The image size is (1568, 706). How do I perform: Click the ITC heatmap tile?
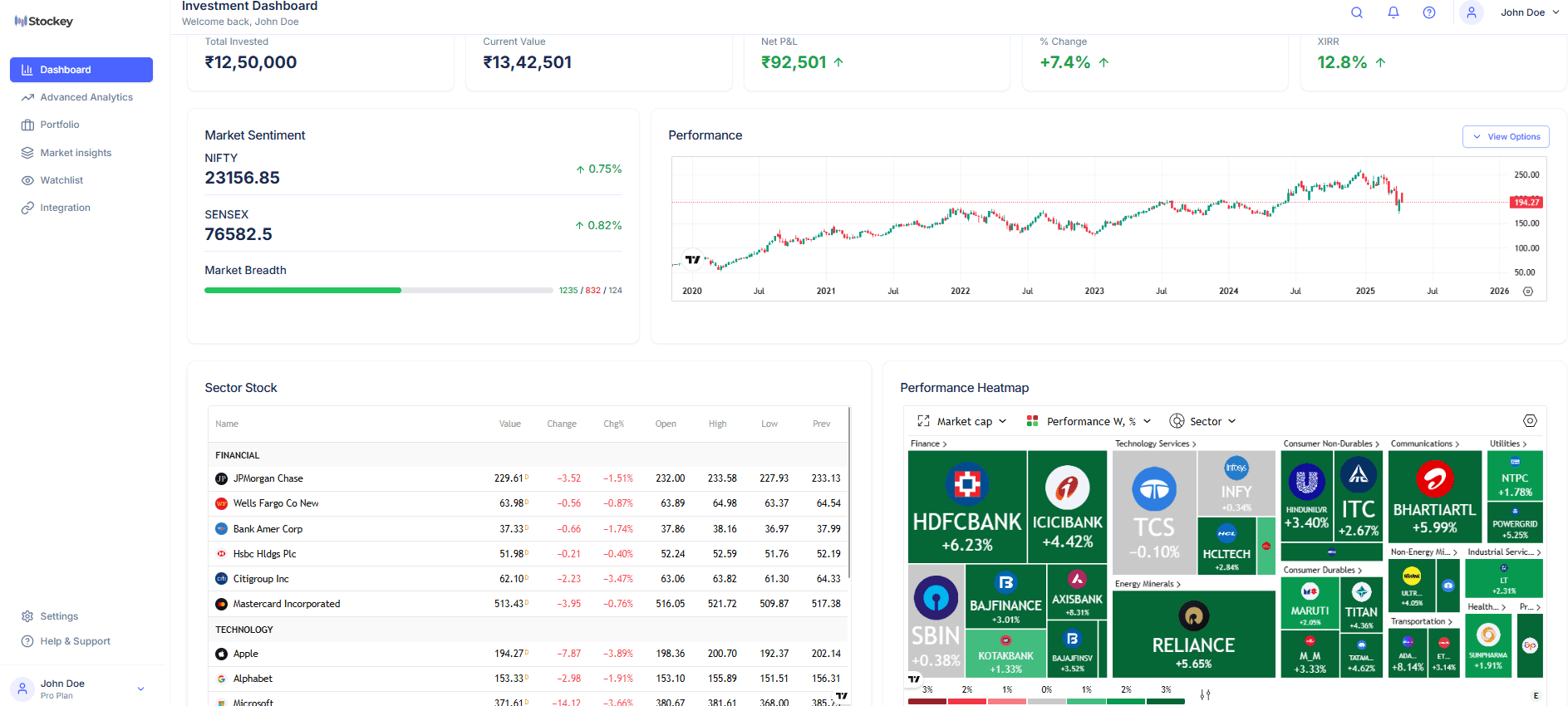[x=1359, y=495]
